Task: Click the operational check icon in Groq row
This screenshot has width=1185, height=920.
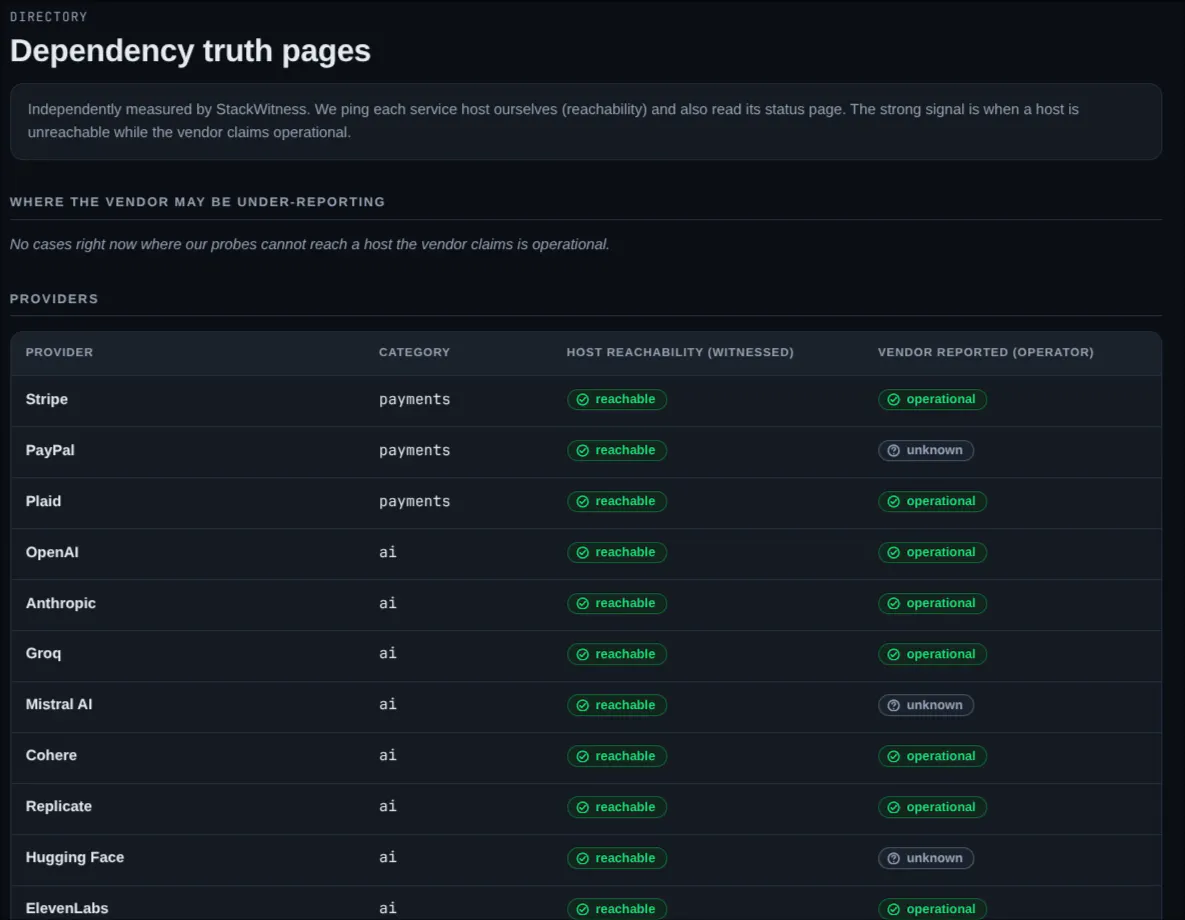Action: (893, 655)
